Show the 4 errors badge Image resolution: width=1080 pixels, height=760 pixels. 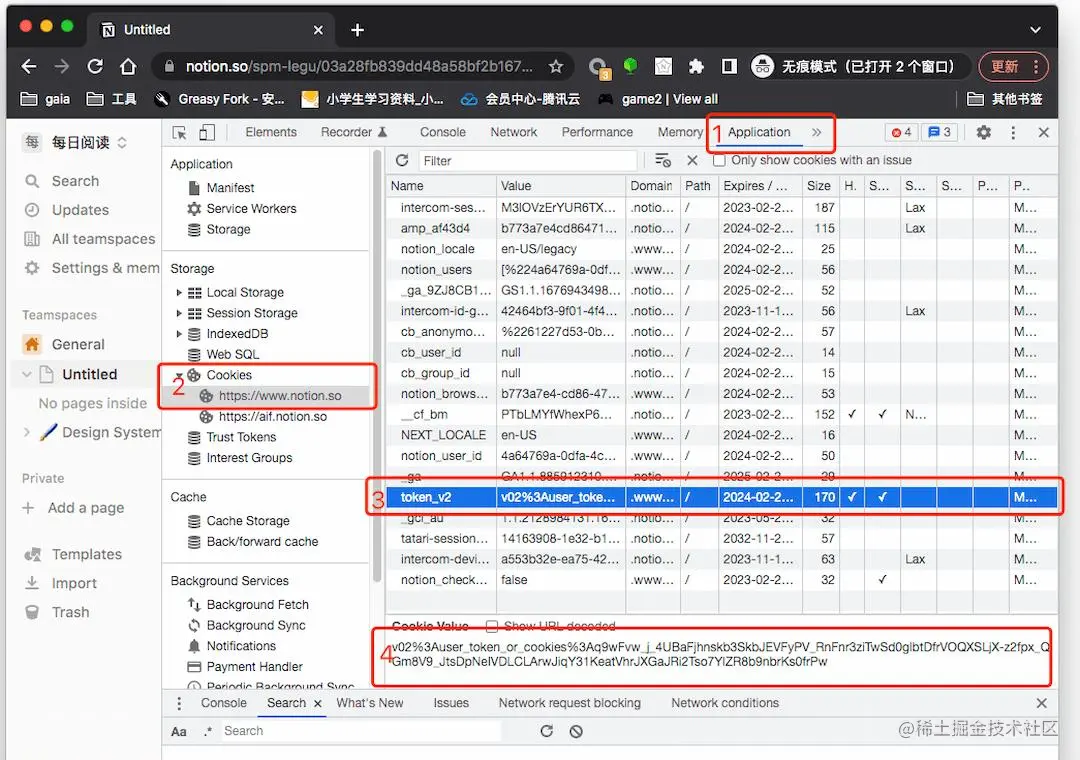[902, 132]
